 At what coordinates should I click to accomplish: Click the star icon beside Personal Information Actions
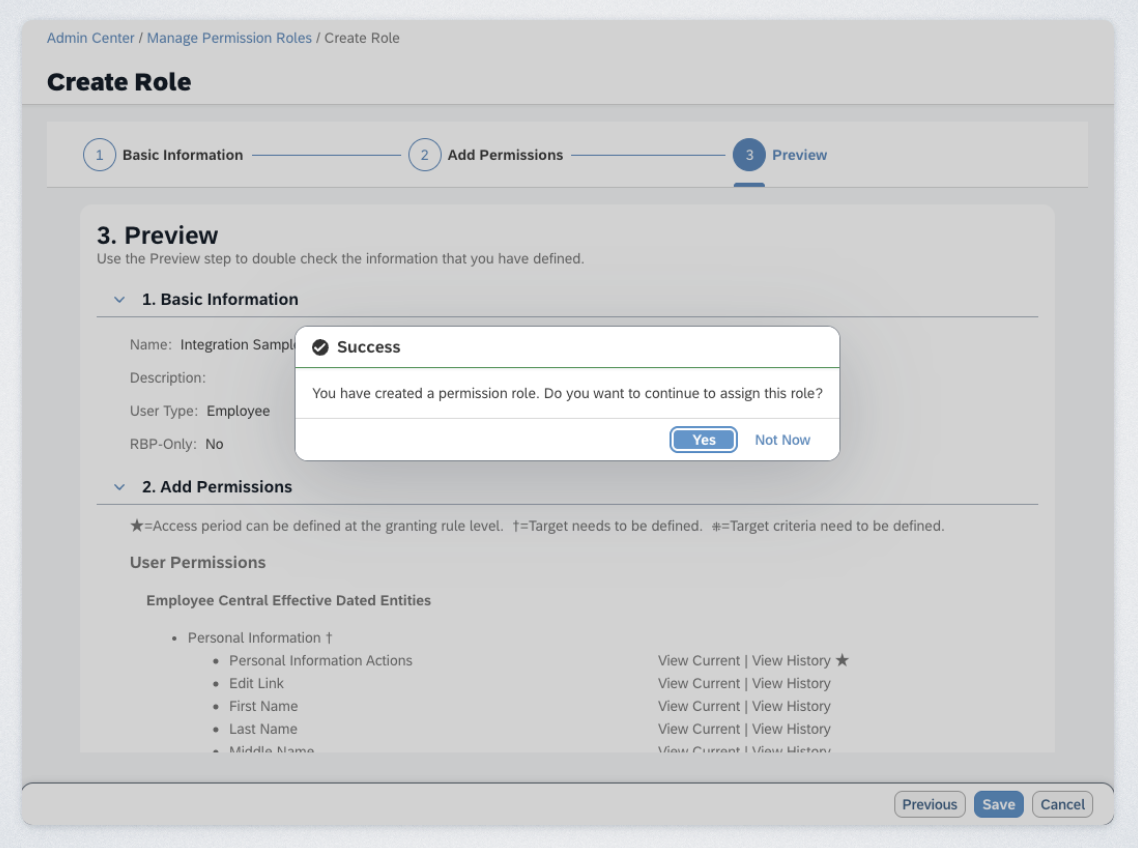tap(842, 660)
